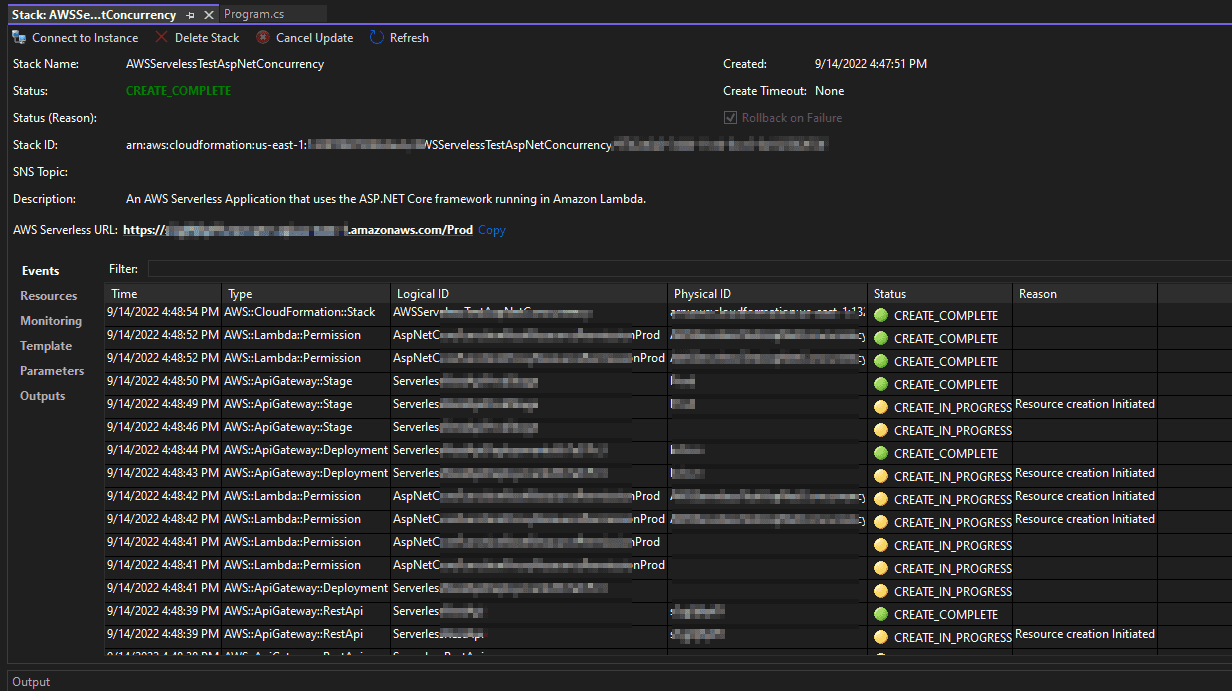Copy the AWS Serverless URL
Screen dimensions: 1232x691
(491, 230)
